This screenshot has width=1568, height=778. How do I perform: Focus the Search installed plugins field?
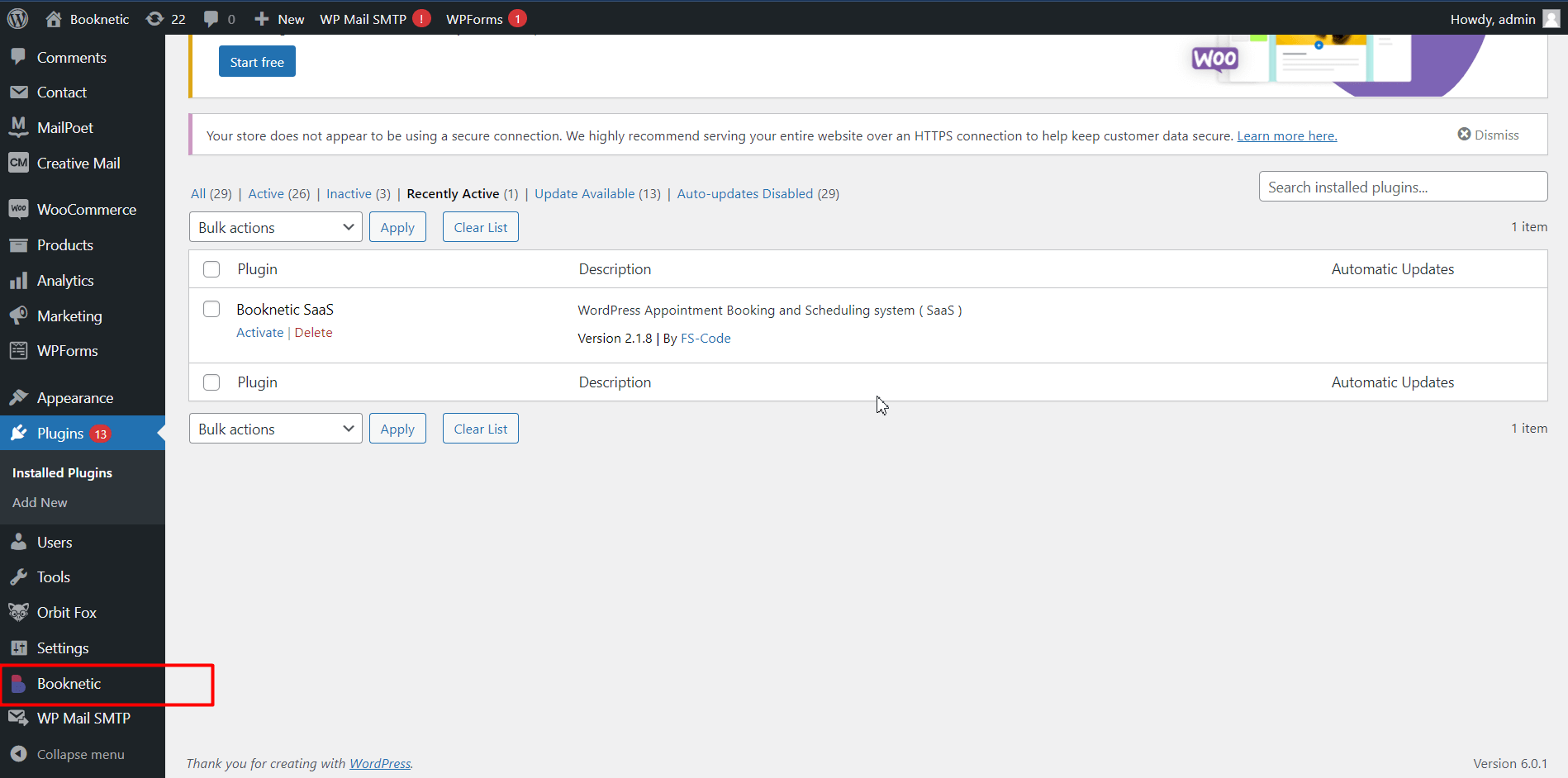tap(1402, 187)
